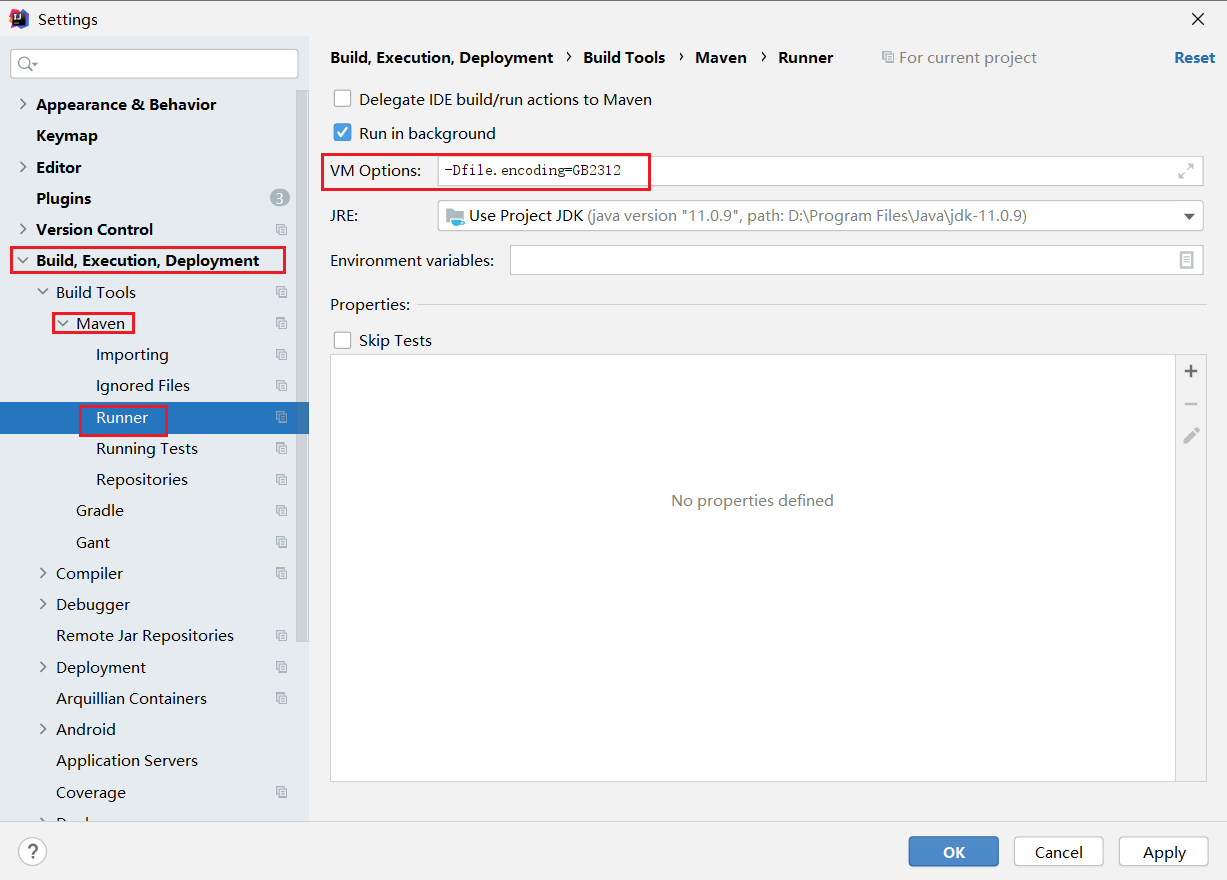Image resolution: width=1227 pixels, height=880 pixels.
Task: Click into the settings search field
Action: (154, 64)
